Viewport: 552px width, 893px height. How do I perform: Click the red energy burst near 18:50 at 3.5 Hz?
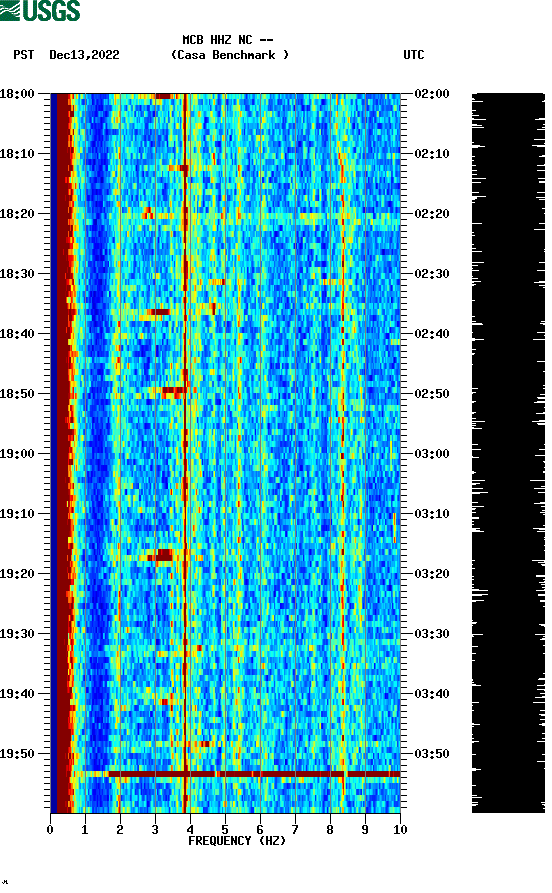(x=174, y=391)
